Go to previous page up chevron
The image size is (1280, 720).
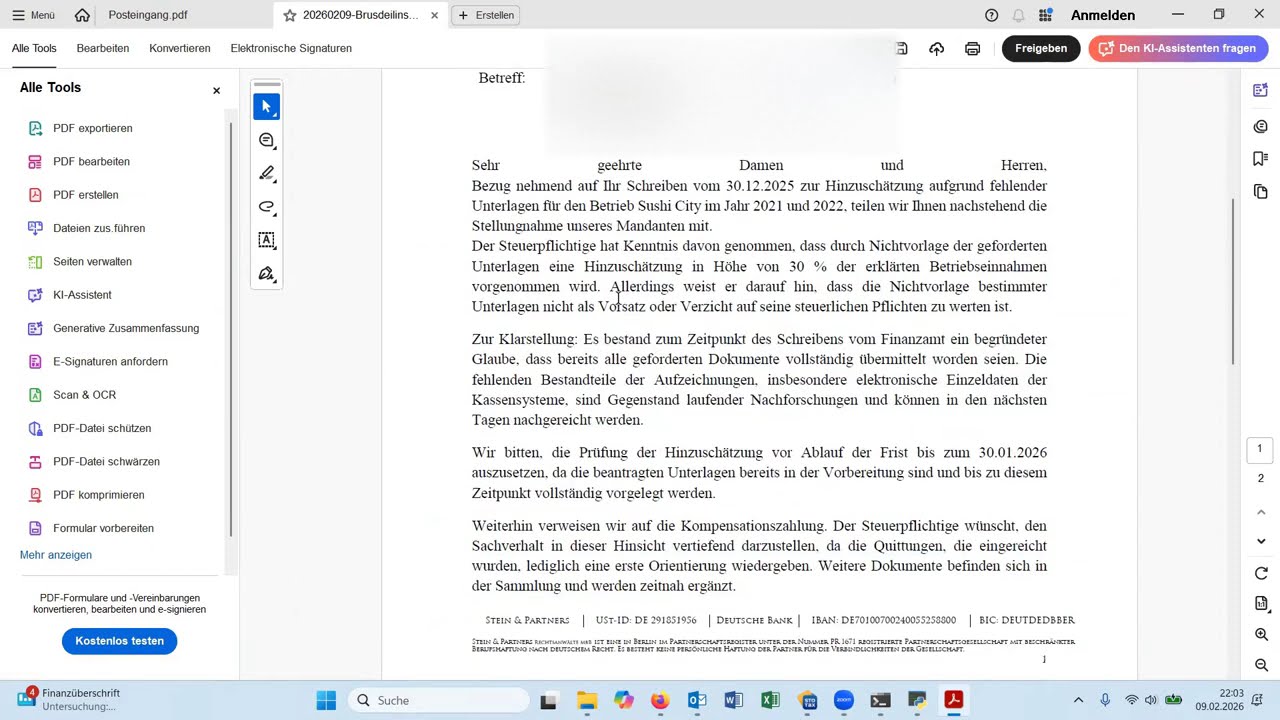tap(1261, 512)
